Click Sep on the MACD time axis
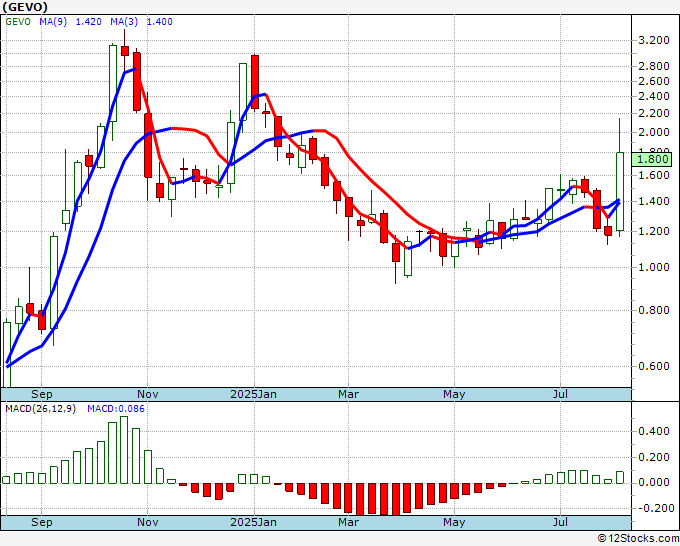 (42, 522)
